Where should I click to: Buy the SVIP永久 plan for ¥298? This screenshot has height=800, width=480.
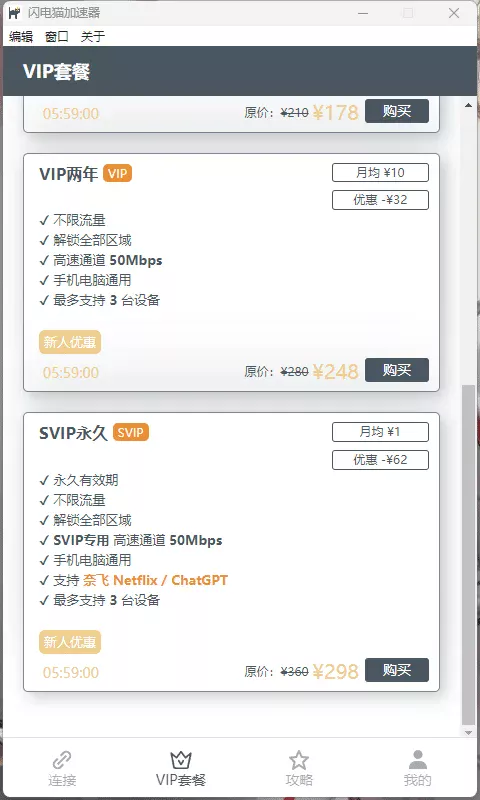tap(397, 670)
